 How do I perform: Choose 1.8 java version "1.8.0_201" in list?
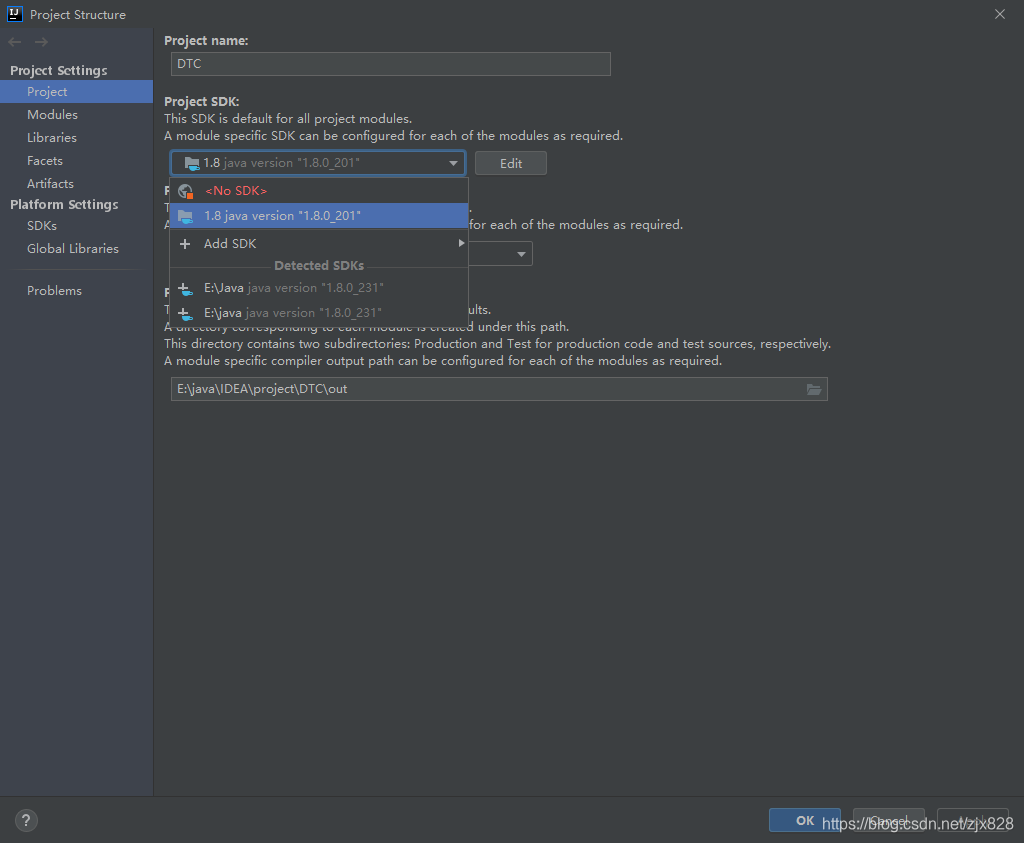click(x=319, y=215)
